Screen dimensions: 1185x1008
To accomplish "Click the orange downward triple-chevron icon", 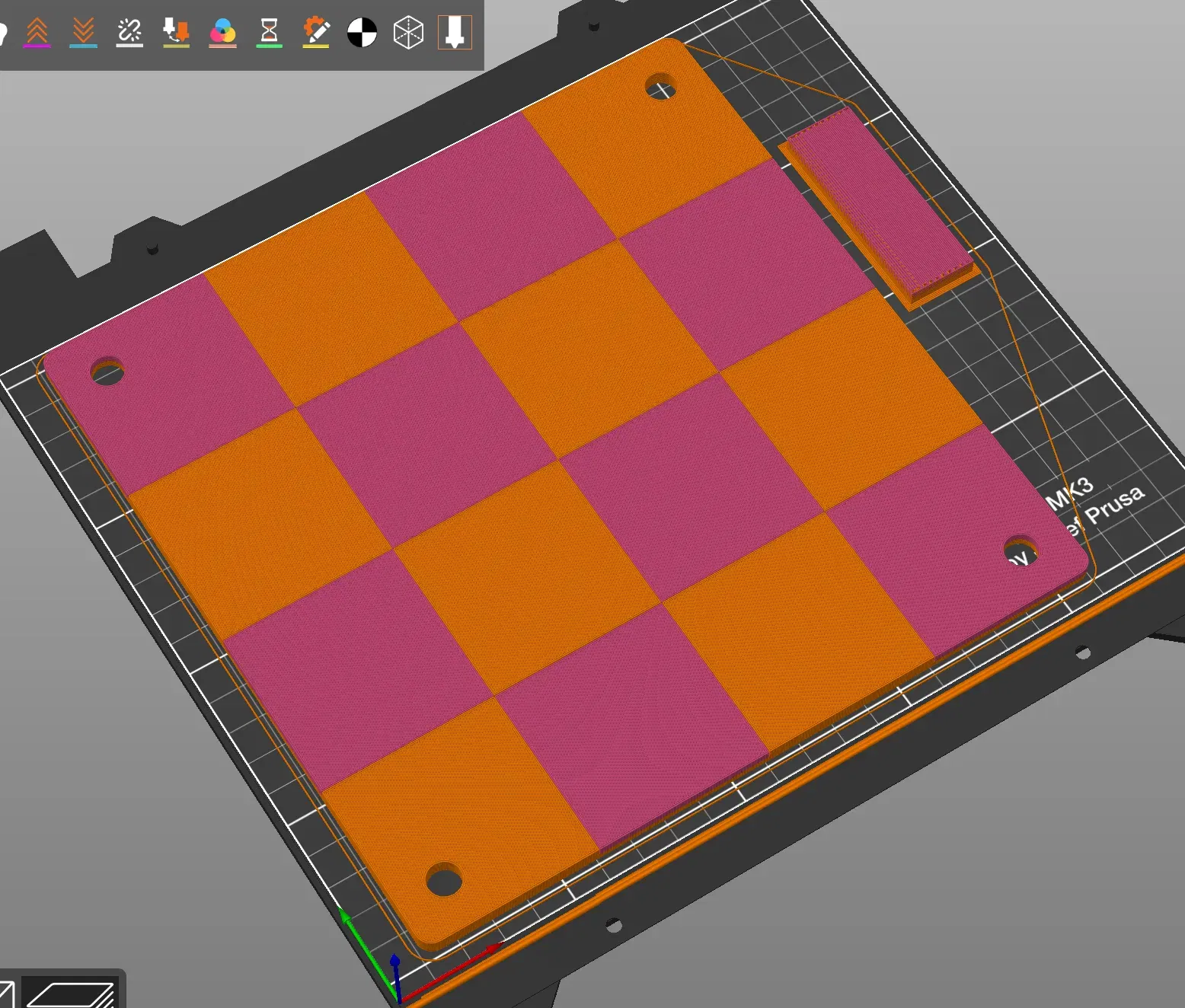I will 83,32.
